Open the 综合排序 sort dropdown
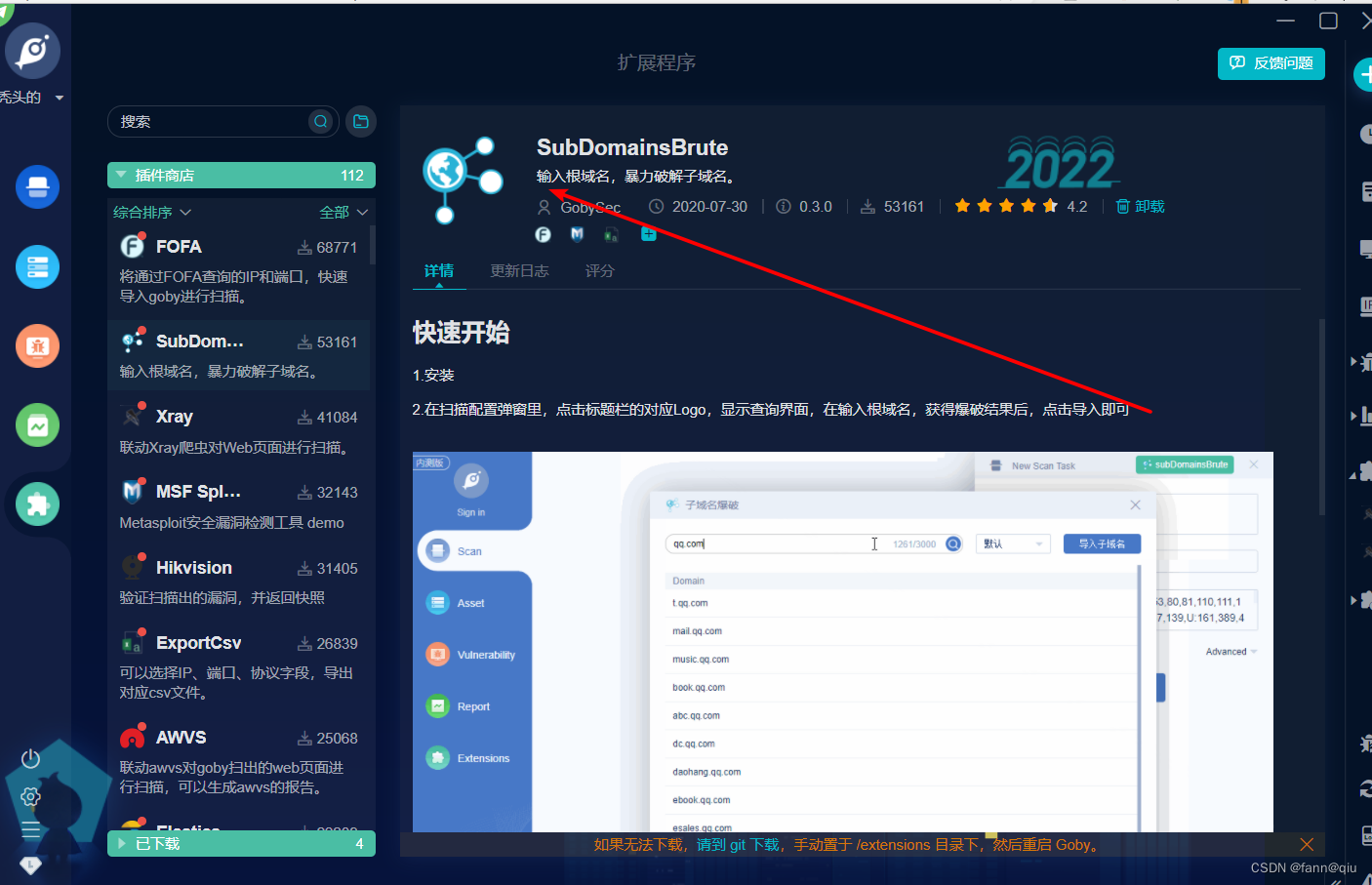This screenshot has width=1372, height=885. click(152, 212)
